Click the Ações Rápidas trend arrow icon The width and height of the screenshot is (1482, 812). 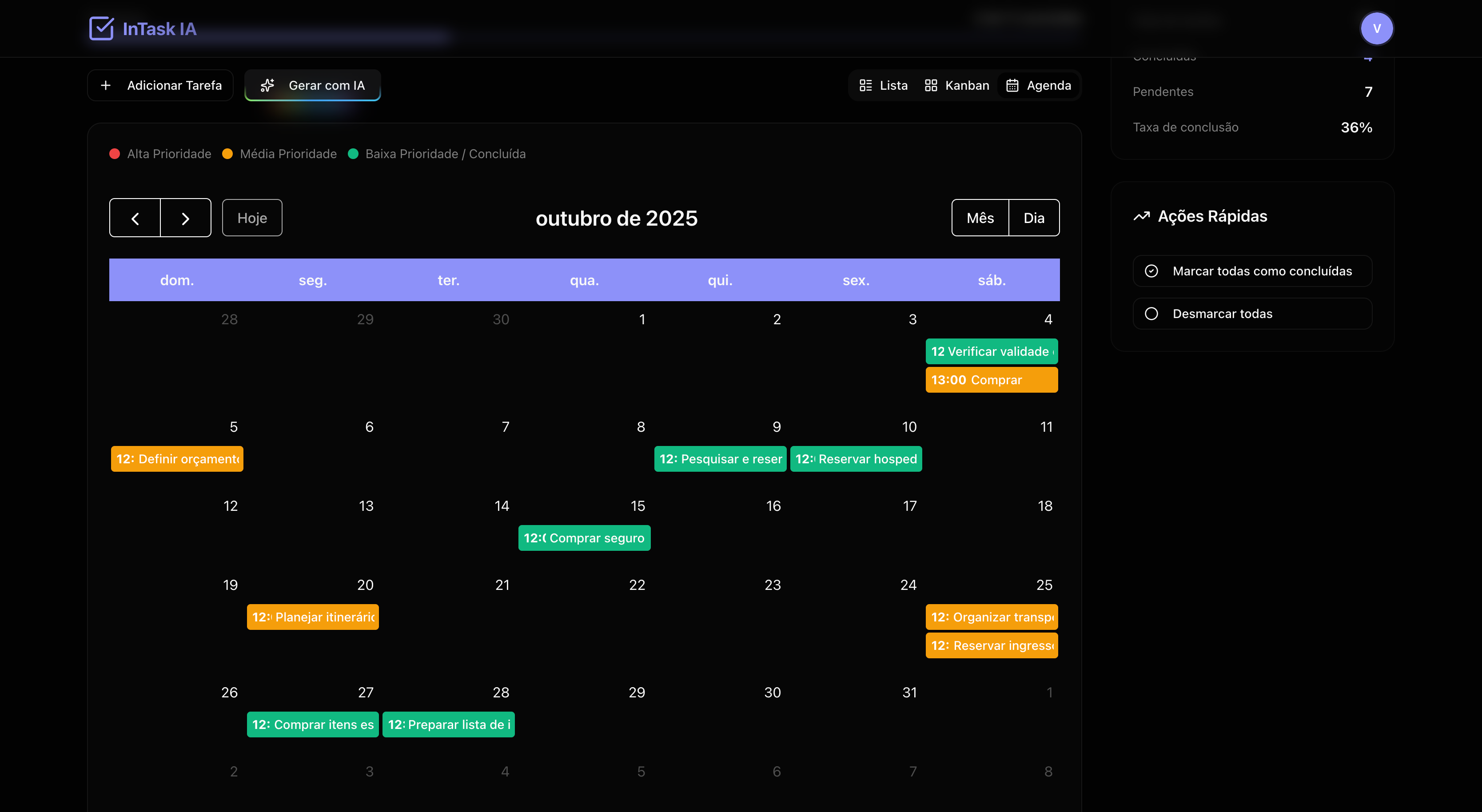click(1141, 216)
